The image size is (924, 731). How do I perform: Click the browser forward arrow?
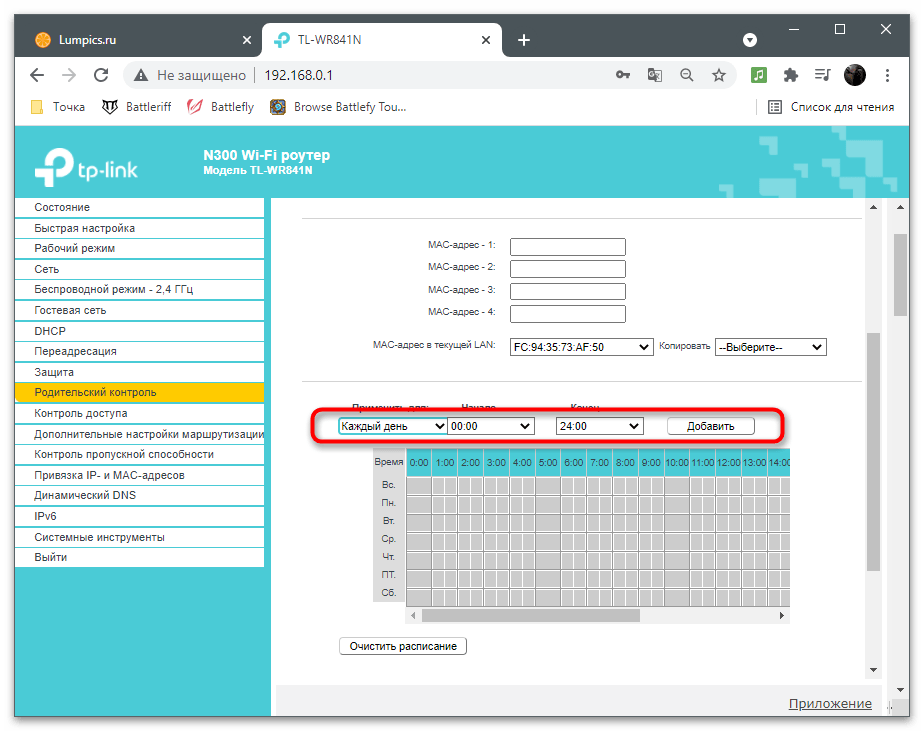pyautogui.click(x=69, y=75)
